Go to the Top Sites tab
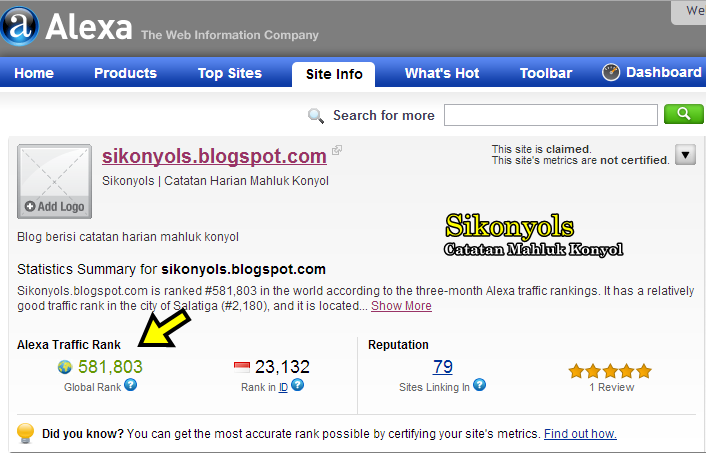Image resolution: width=706 pixels, height=453 pixels. tap(230, 73)
